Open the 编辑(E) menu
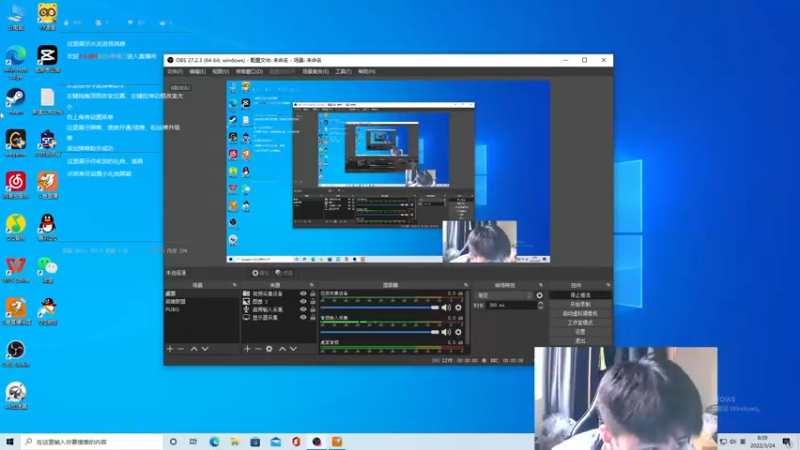The width and height of the screenshot is (800, 450). pyautogui.click(x=197, y=72)
